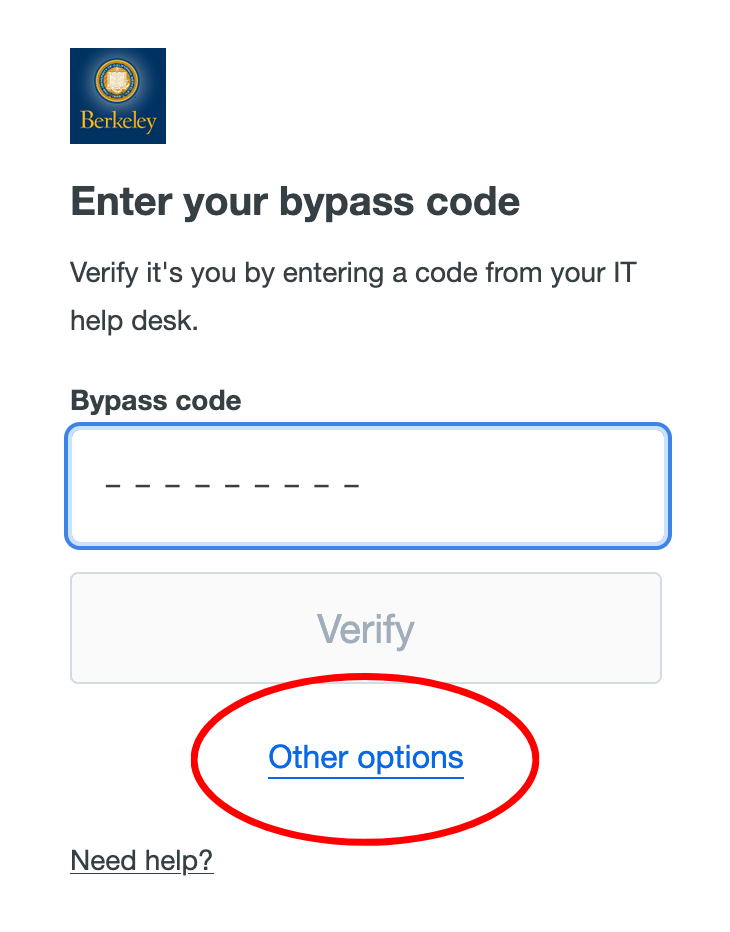Click the Berkeley logo image
The height and width of the screenshot is (932, 730).
(118, 96)
